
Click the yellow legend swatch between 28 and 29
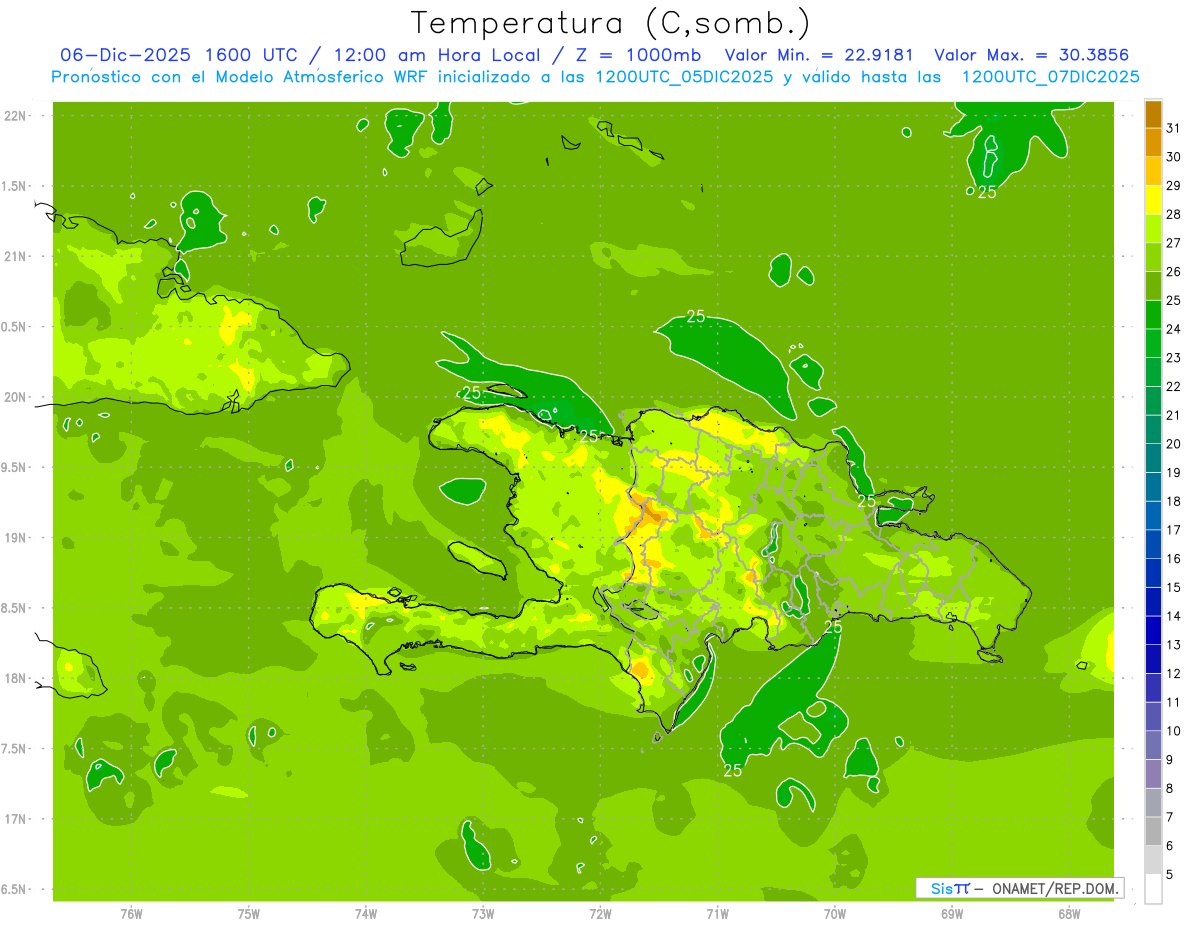(1153, 200)
